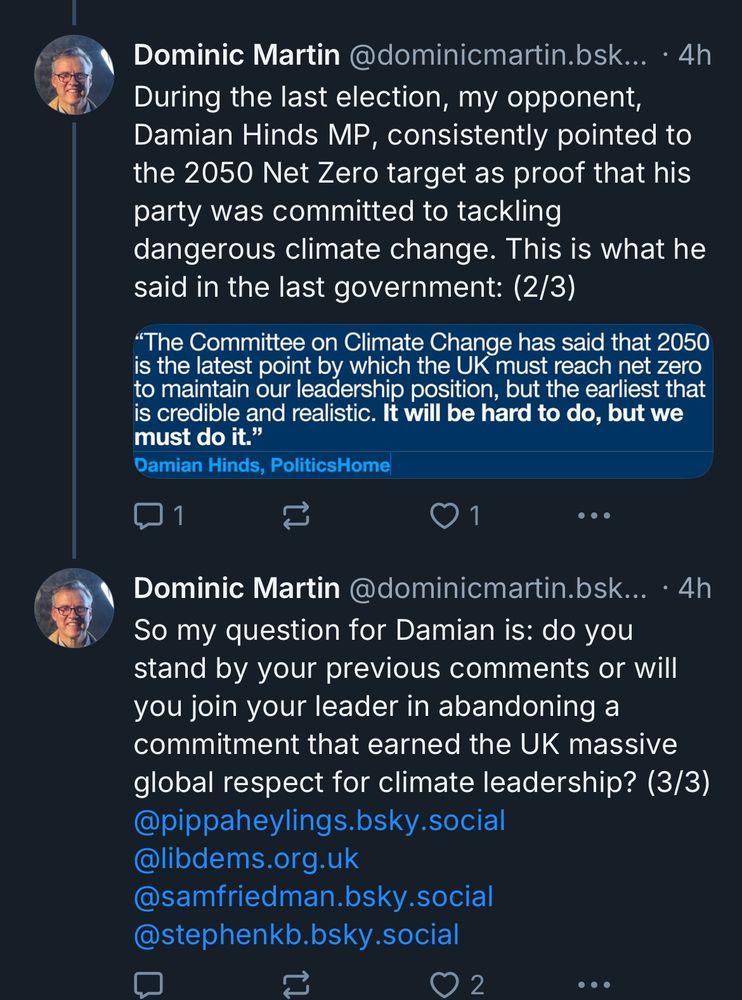Open the 4h timestamp of (3/3) post
The height and width of the screenshot is (1000, 742).
[x=694, y=589]
